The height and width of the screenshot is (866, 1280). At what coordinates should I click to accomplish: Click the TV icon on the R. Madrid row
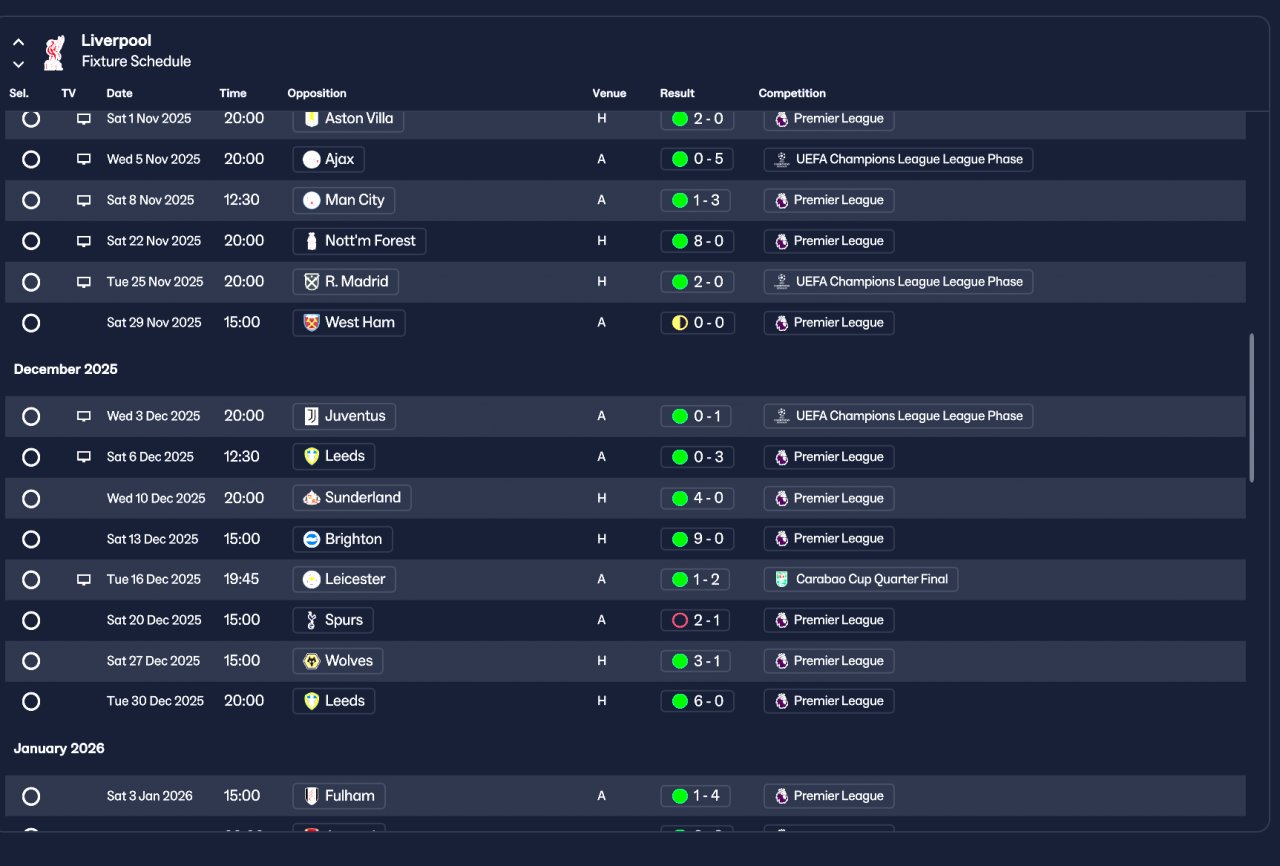[x=84, y=282]
